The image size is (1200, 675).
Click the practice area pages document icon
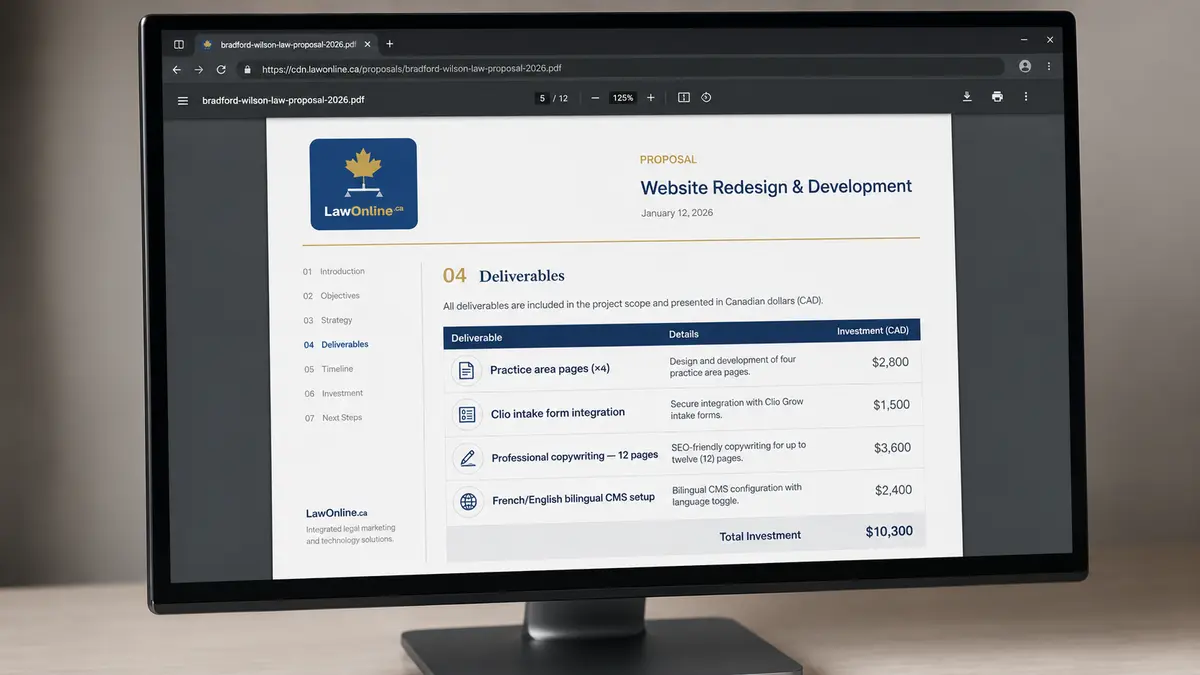(466, 370)
